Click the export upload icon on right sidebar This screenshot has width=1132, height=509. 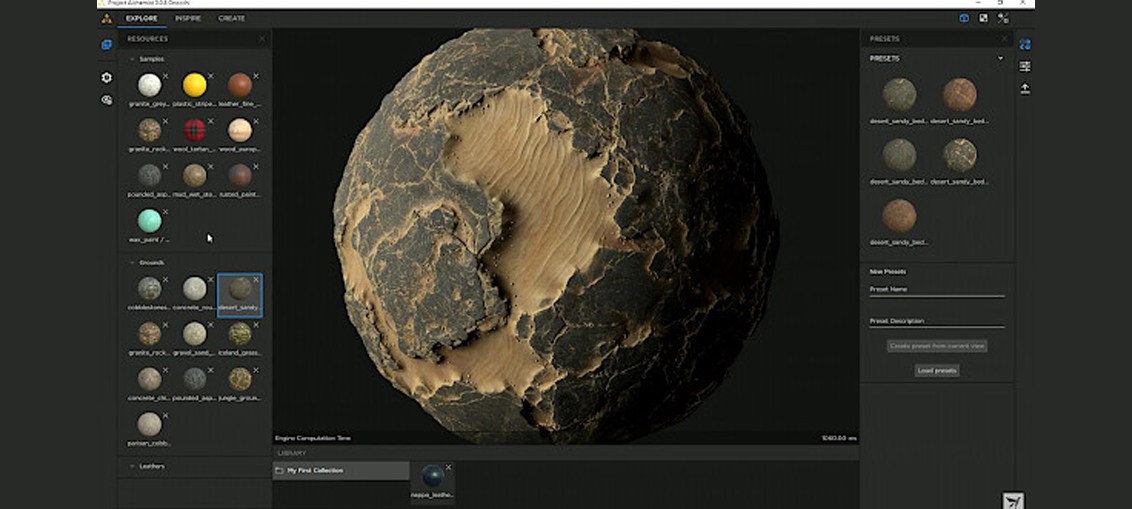[1025, 89]
